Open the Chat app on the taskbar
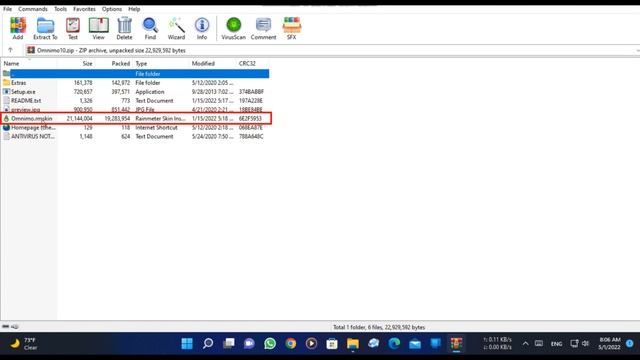The height and width of the screenshot is (360, 640). 249,344
